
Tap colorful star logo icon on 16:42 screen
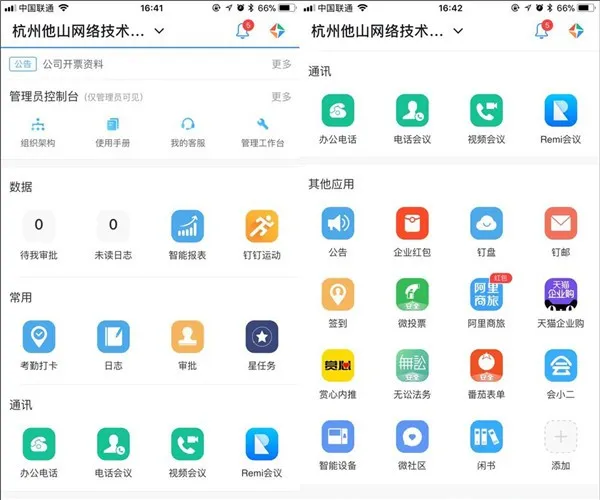click(x=576, y=31)
